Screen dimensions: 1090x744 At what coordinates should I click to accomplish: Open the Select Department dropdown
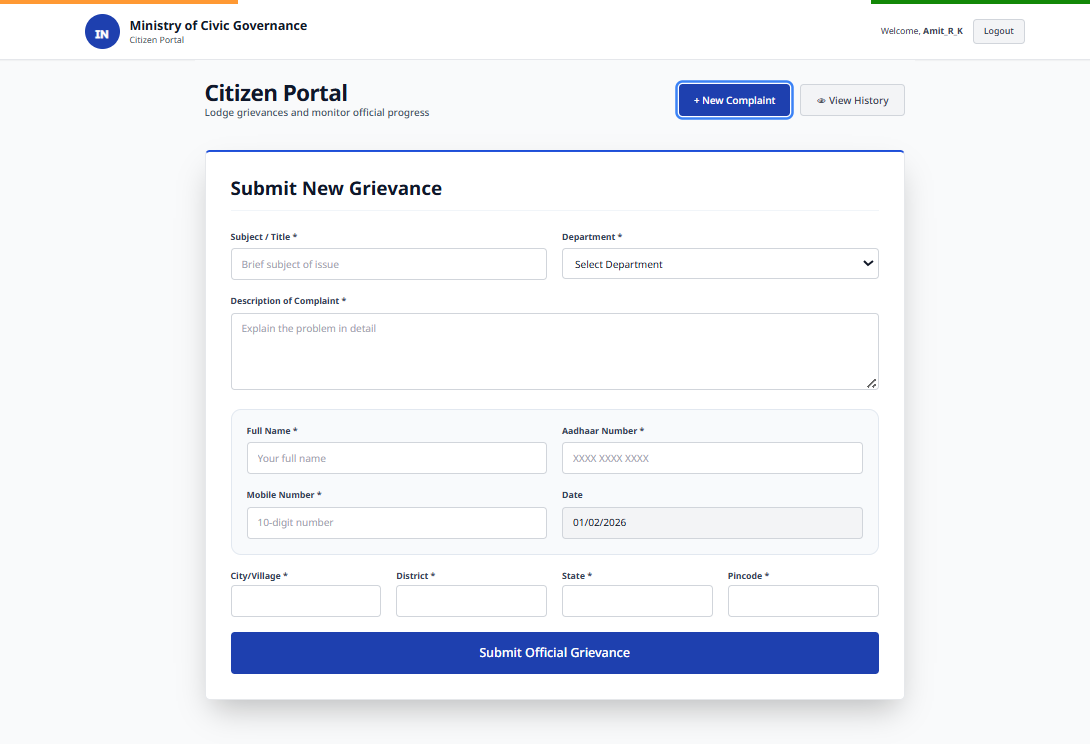(720, 263)
